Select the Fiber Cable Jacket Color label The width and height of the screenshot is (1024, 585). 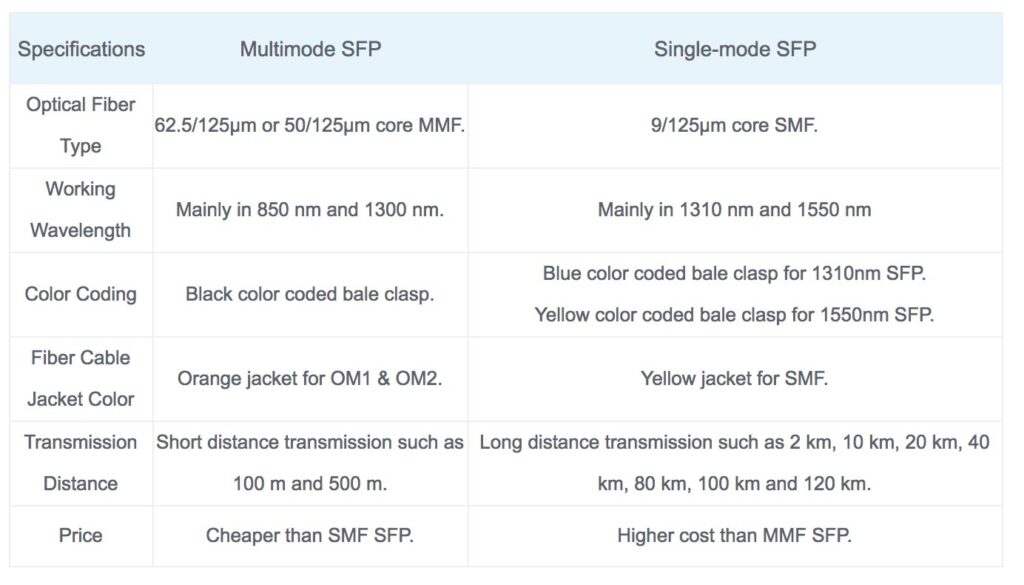point(81,378)
